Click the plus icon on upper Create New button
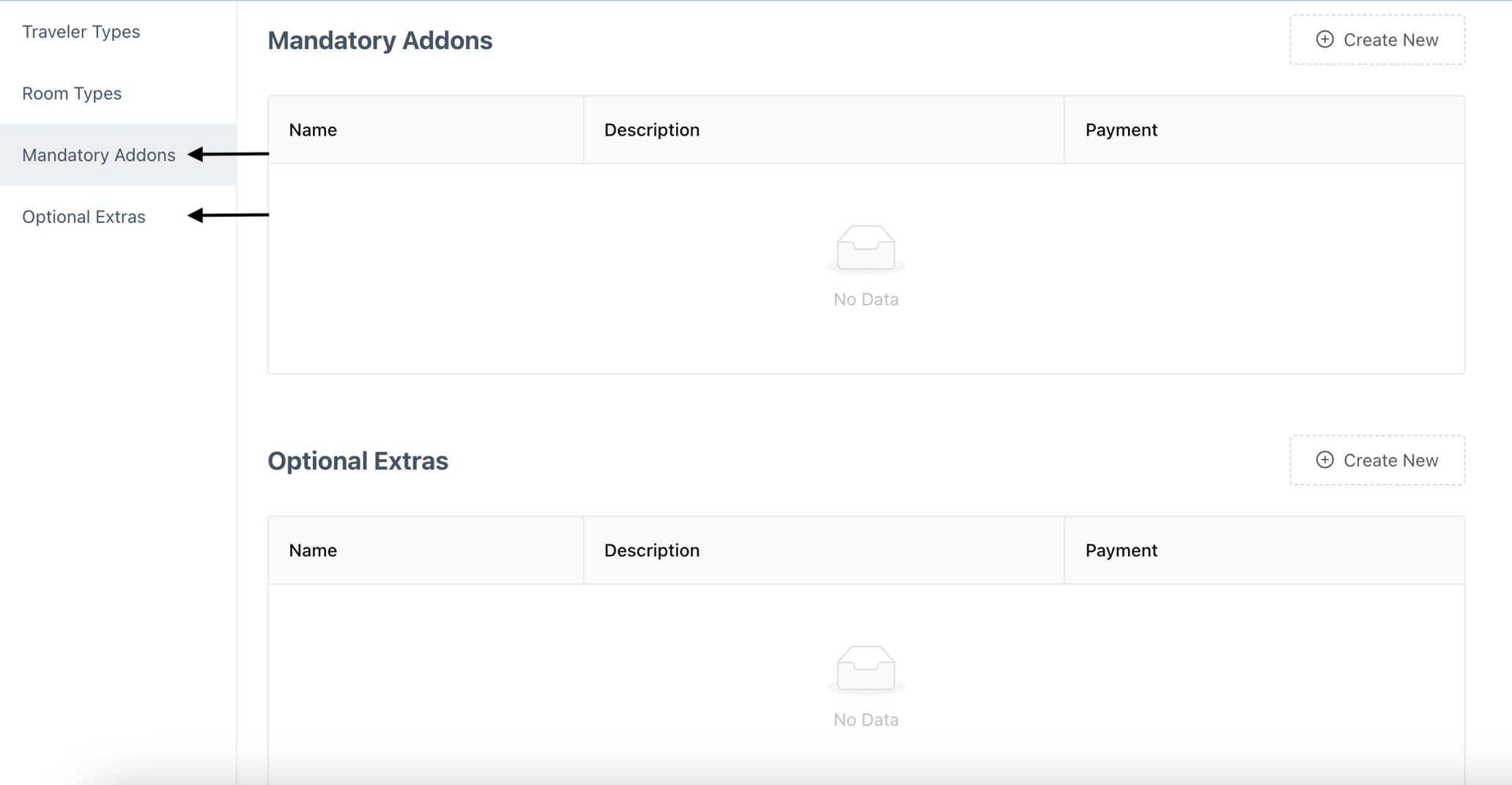Screen dimensions: 1512x785 coord(1326,39)
